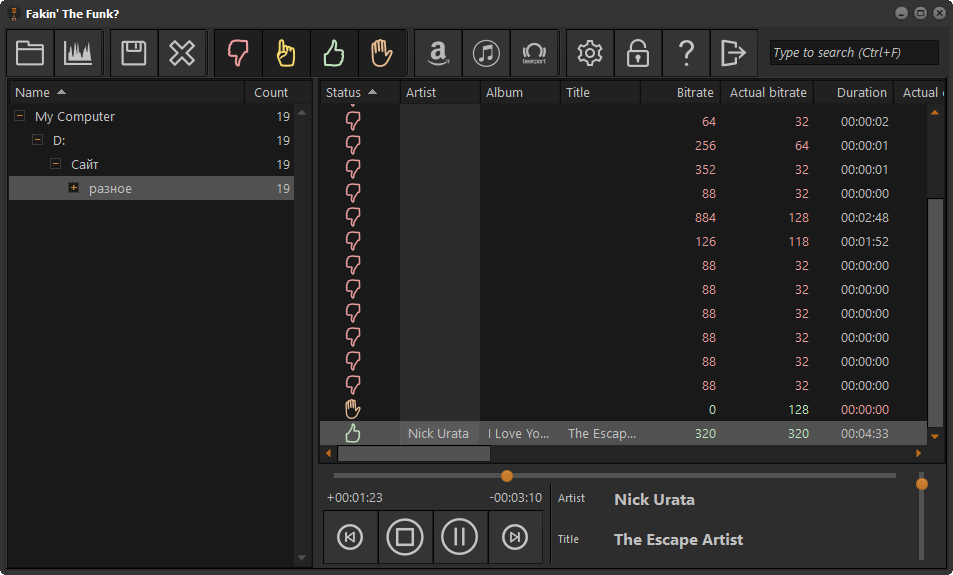Click thumbs-down icon of bitrate 126 row
The width and height of the screenshot is (953, 575).
click(x=353, y=241)
